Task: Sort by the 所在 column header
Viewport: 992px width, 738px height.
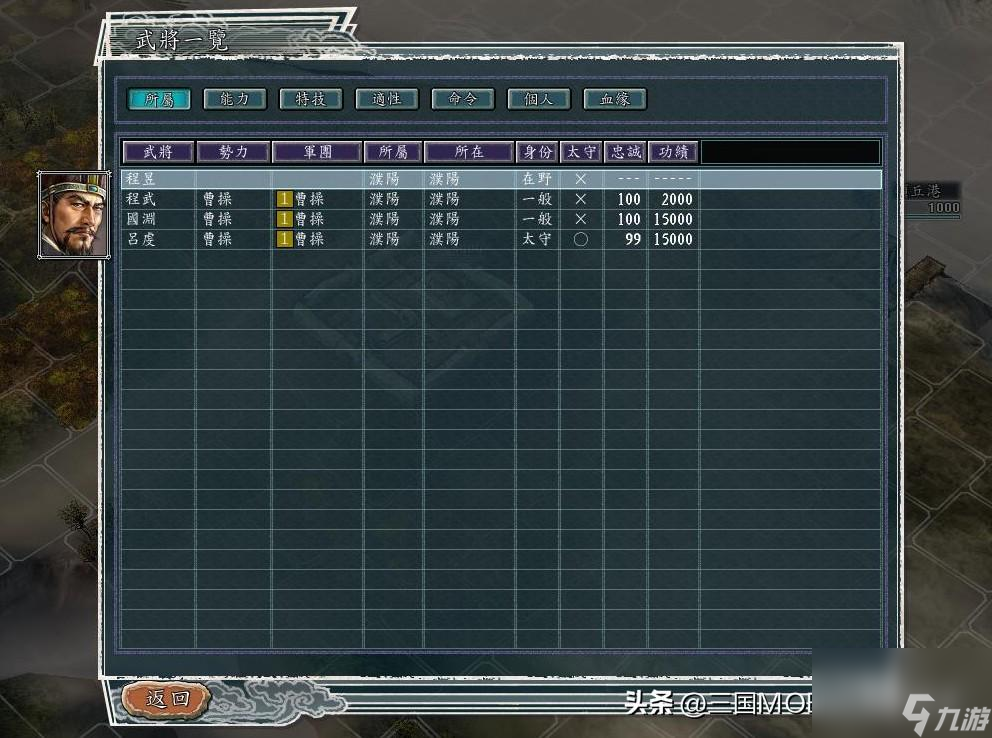Action: (x=469, y=152)
